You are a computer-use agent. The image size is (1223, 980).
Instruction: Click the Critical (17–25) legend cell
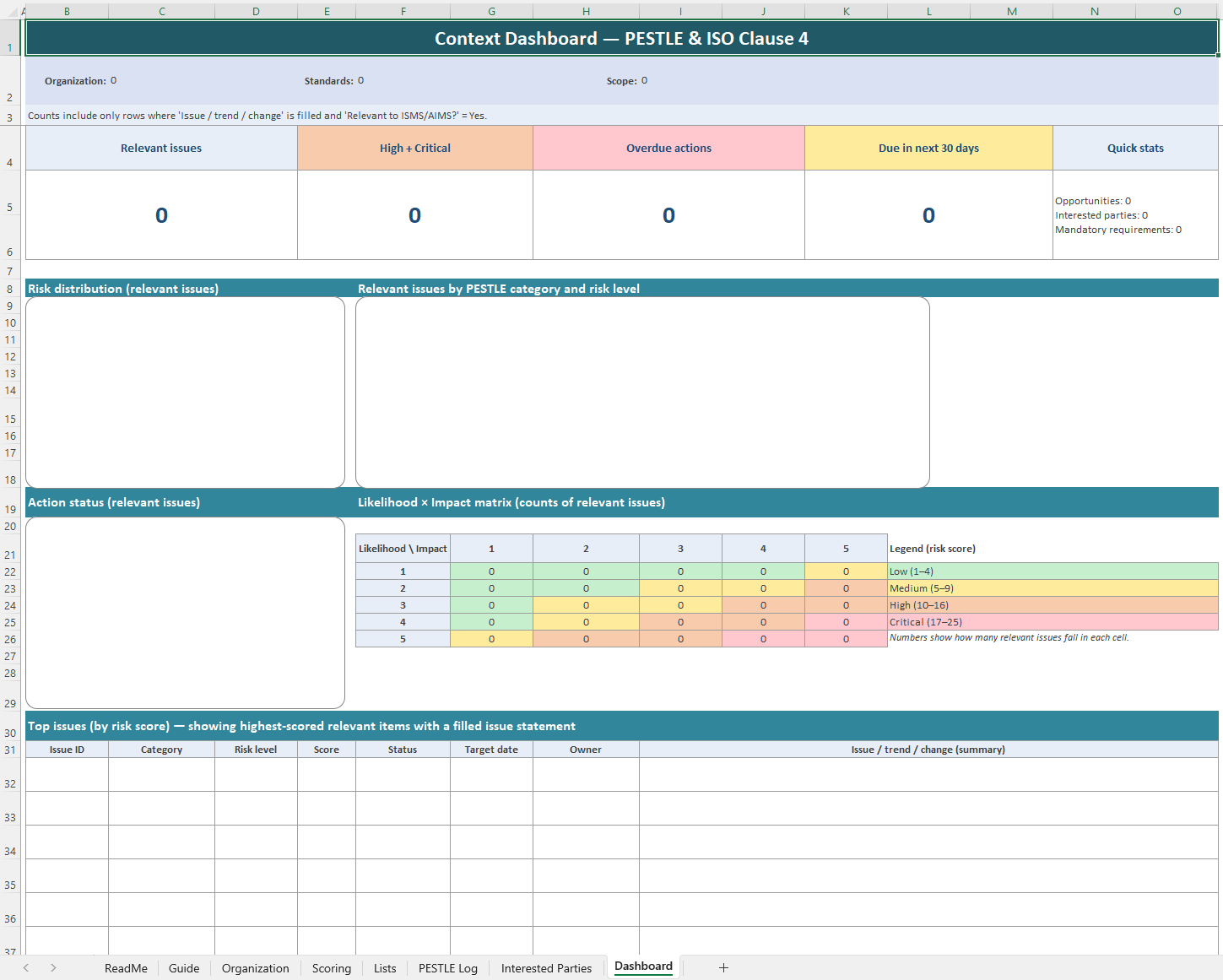tap(1052, 622)
